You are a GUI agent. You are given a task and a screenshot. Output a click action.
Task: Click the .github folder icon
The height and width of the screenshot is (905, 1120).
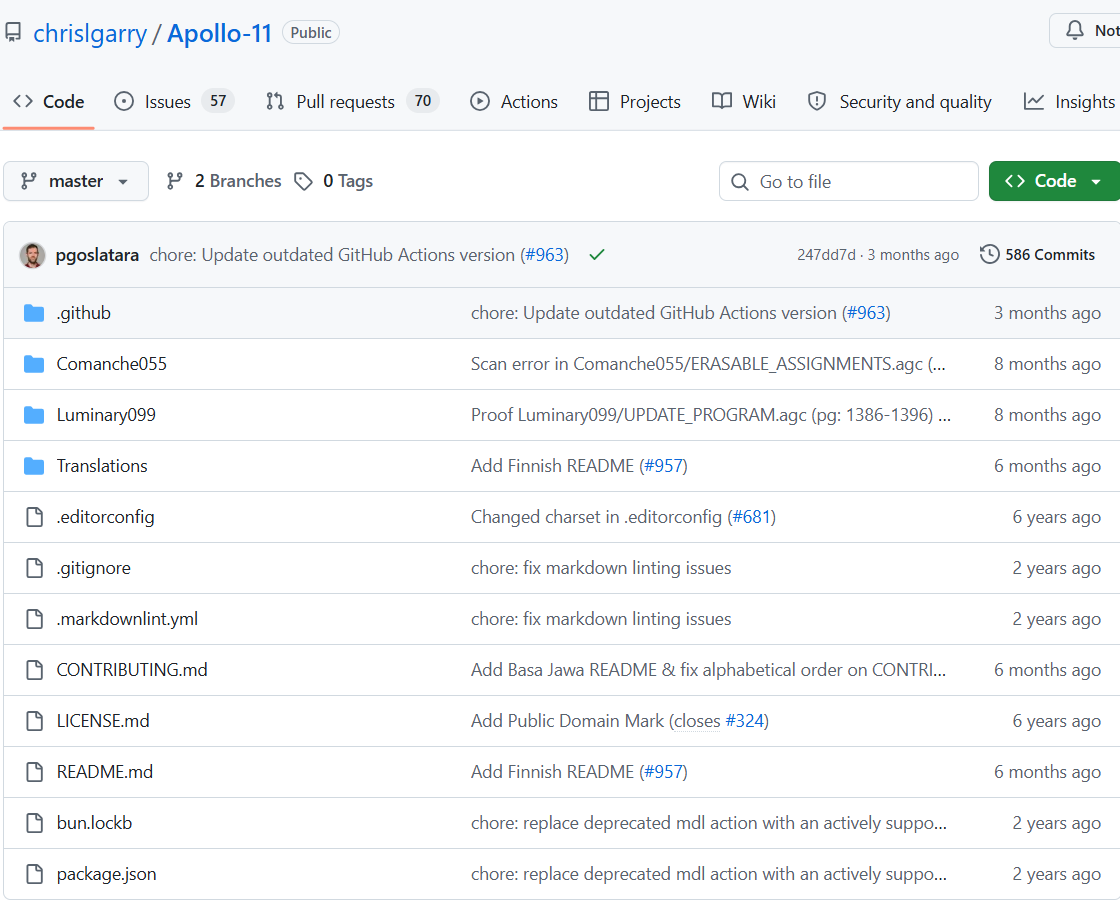pos(34,313)
